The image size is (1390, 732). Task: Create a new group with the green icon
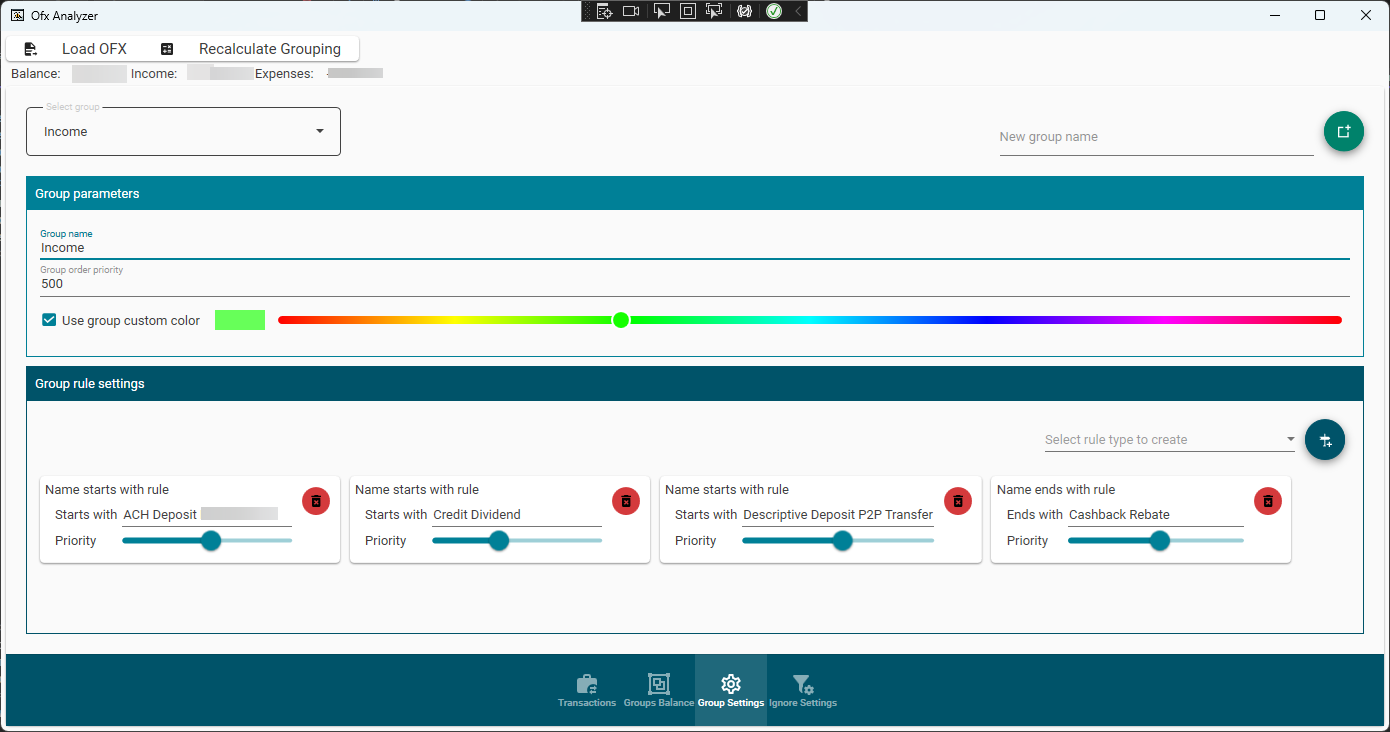[x=1343, y=131]
